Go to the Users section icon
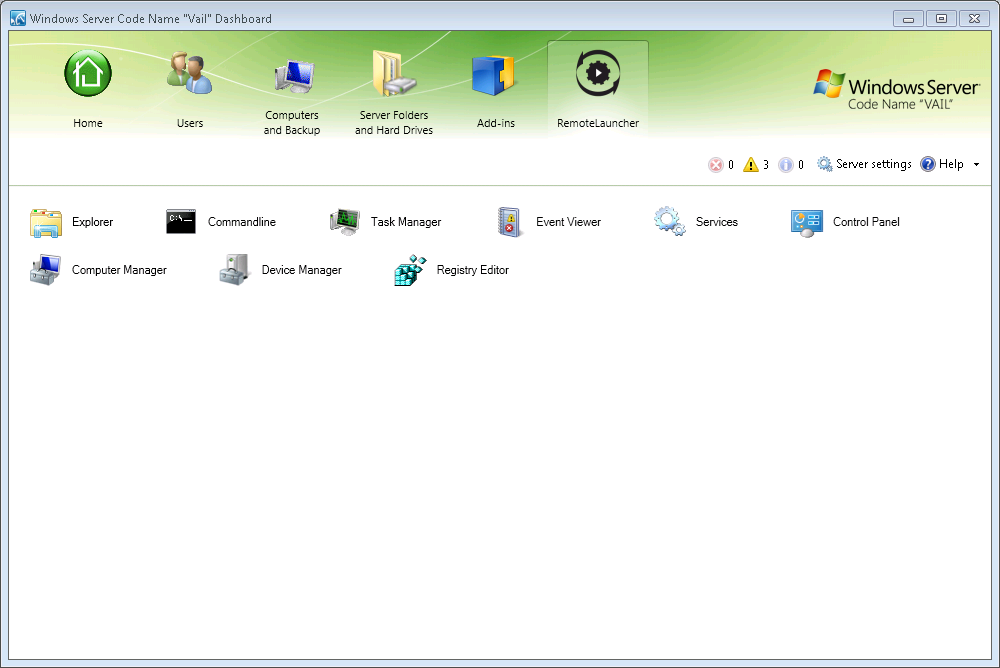Viewport: 1000px width, 668px height. point(189,73)
